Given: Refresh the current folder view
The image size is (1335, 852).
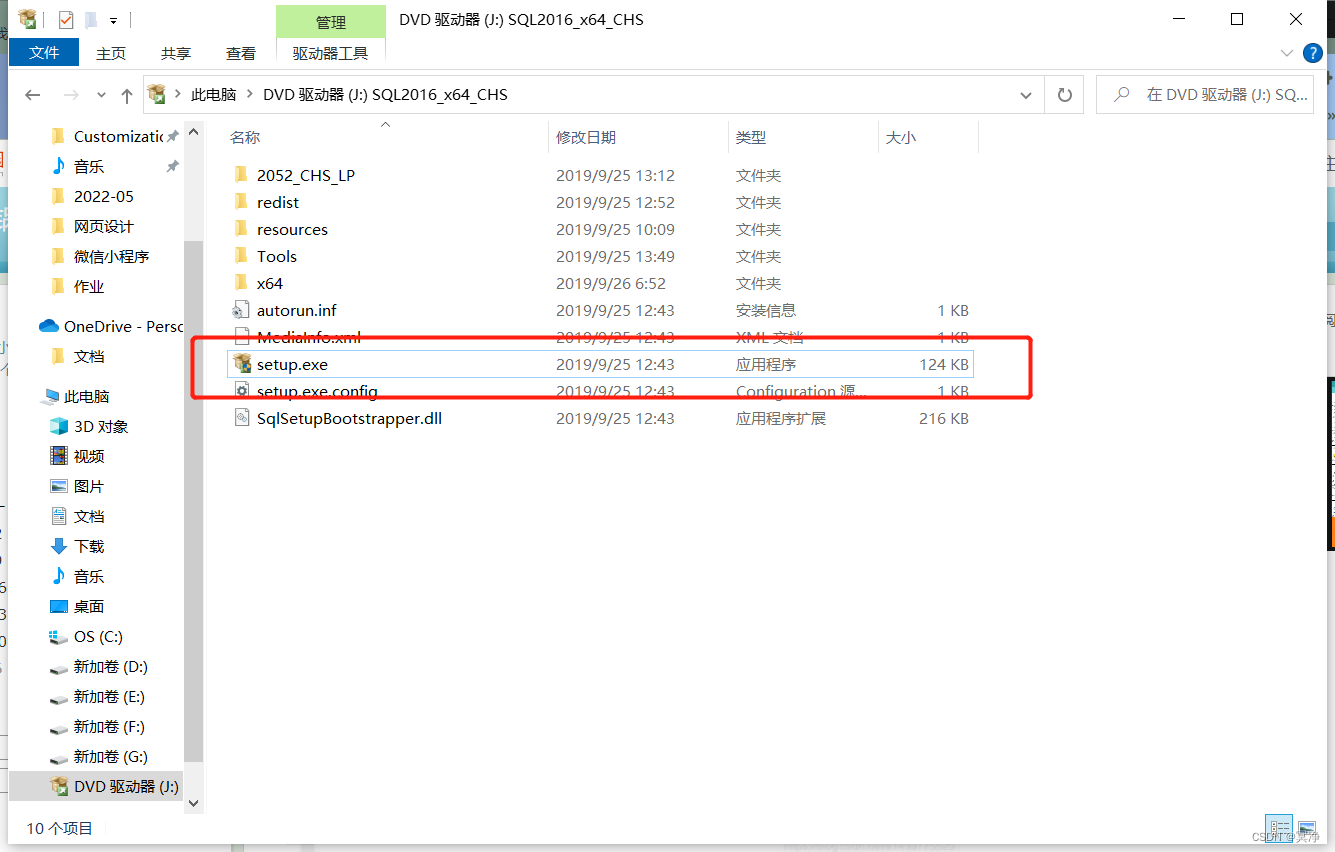Looking at the screenshot, I should pos(1064,95).
